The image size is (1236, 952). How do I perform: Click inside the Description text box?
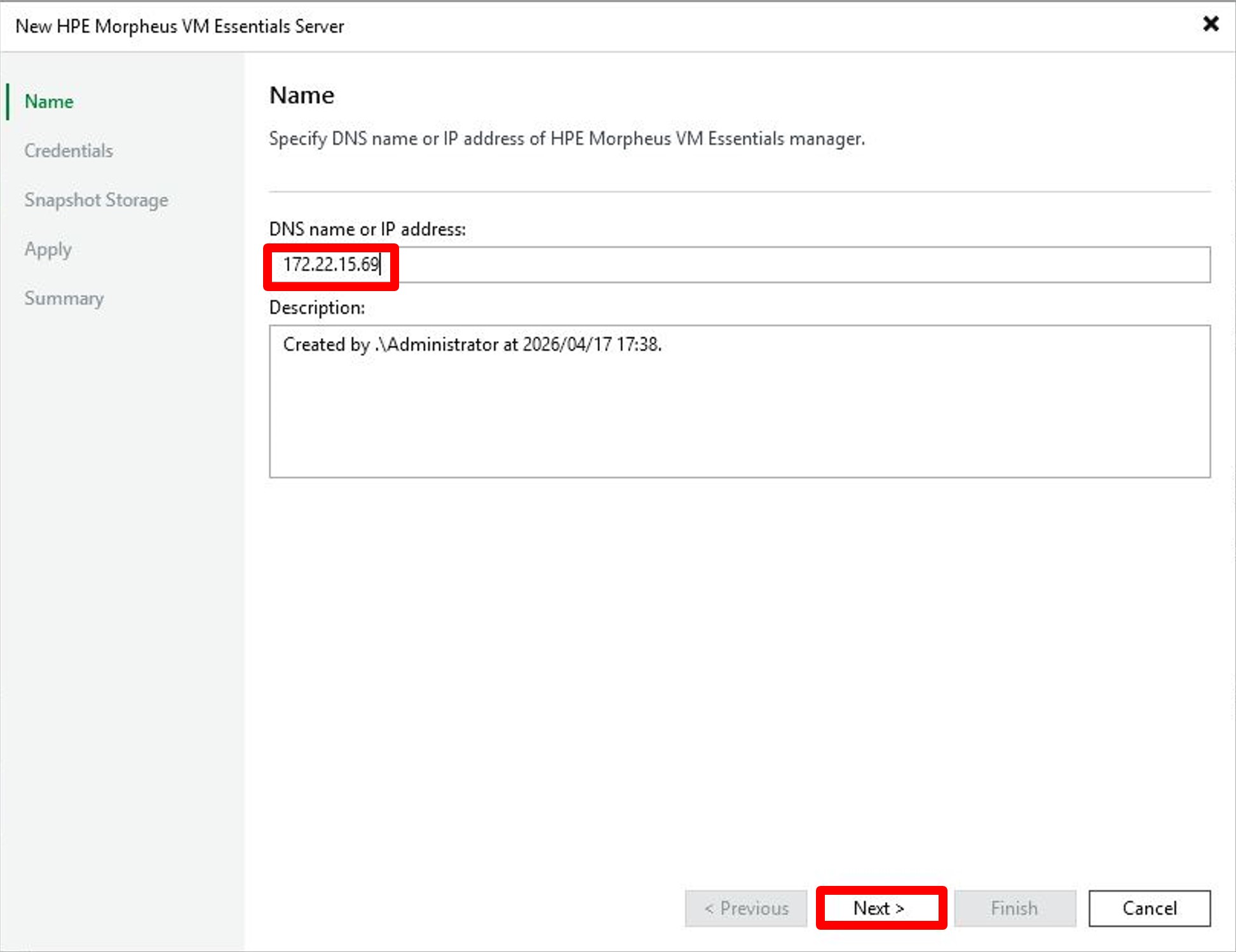tap(740, 401)
